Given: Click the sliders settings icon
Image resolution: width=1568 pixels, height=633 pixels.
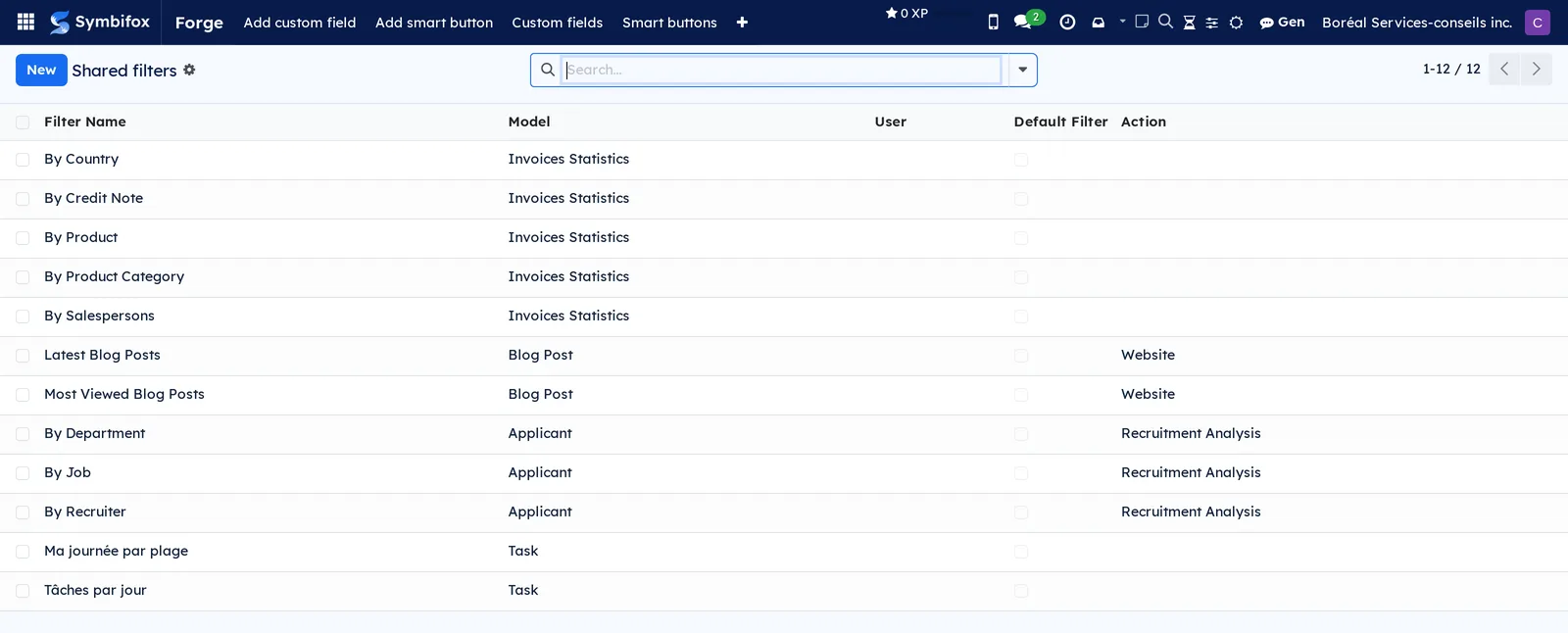Looking at the screenshot, I should tap(1211, 23).
